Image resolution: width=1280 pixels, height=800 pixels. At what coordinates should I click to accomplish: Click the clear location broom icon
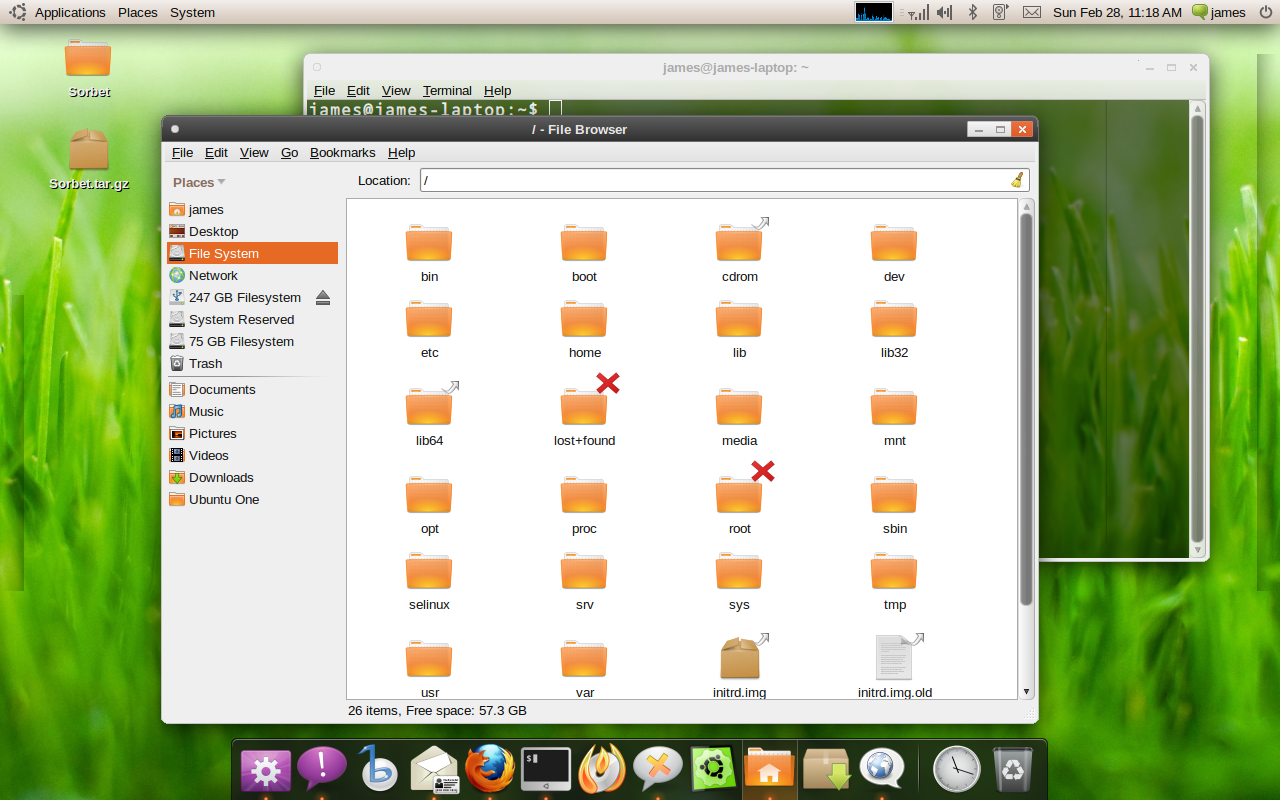[1017, 180]
